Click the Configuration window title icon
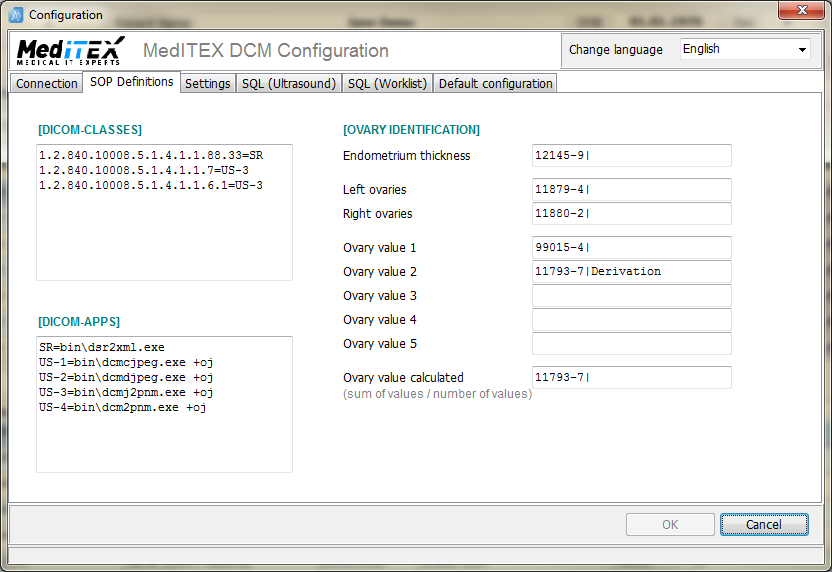This screenshot has width=832, height=572. coord(16,15)
